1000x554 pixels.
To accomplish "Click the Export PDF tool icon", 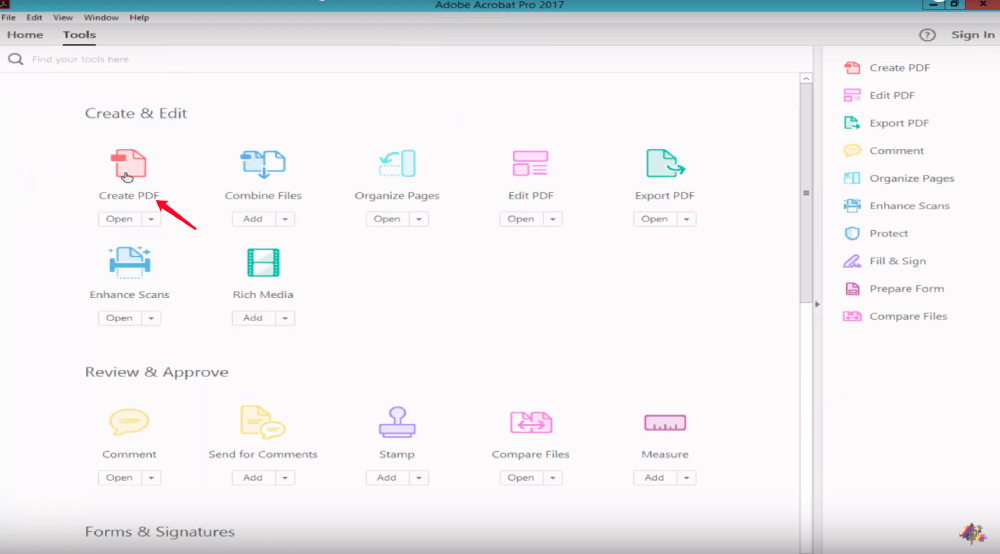I will (664, 164).
